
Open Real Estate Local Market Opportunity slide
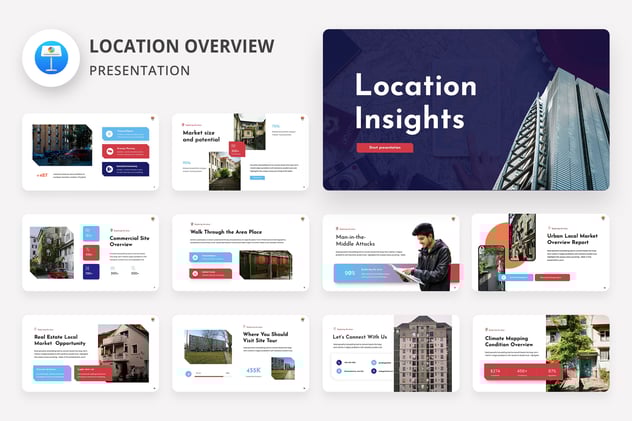90,353
